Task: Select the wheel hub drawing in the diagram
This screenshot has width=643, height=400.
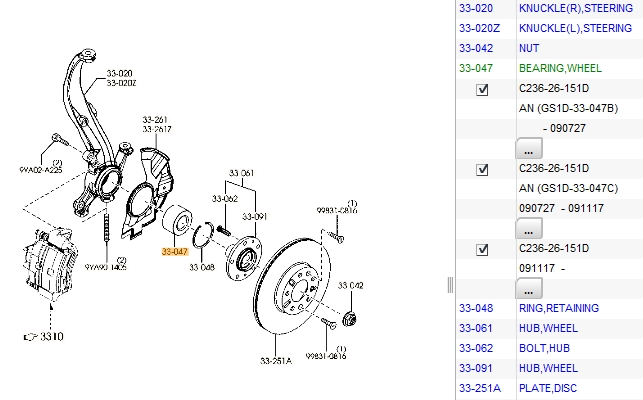Action: [235, 265]
